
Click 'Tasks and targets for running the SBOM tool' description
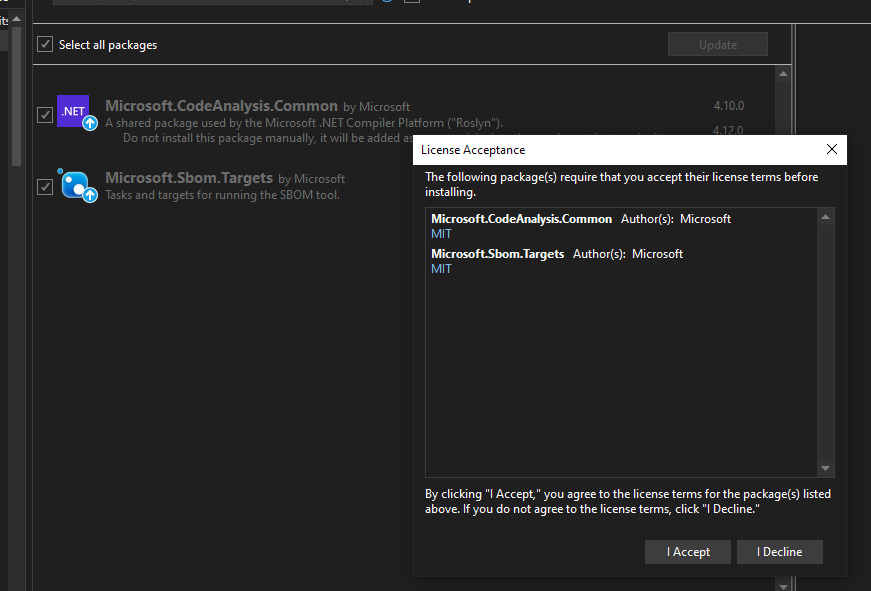(x=222, y=195)
